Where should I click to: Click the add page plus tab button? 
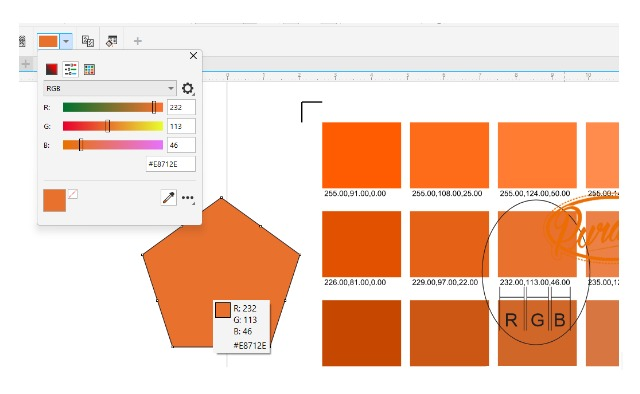(26, 64)
